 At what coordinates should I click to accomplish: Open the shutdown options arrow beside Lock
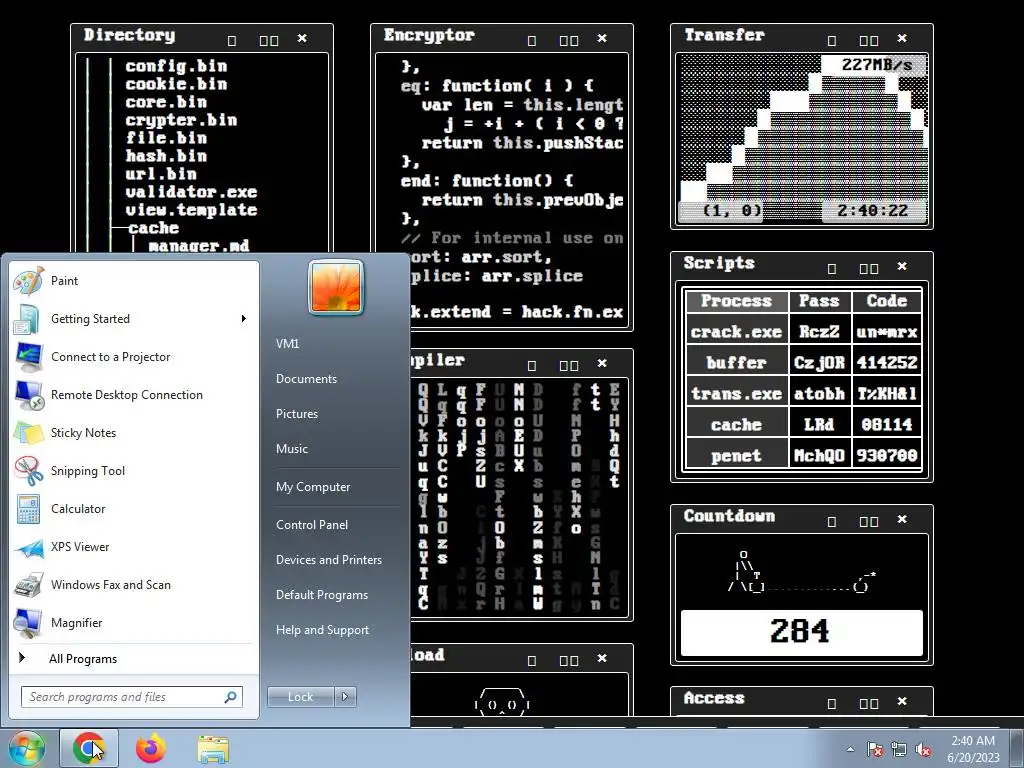[x=345, y=697]
